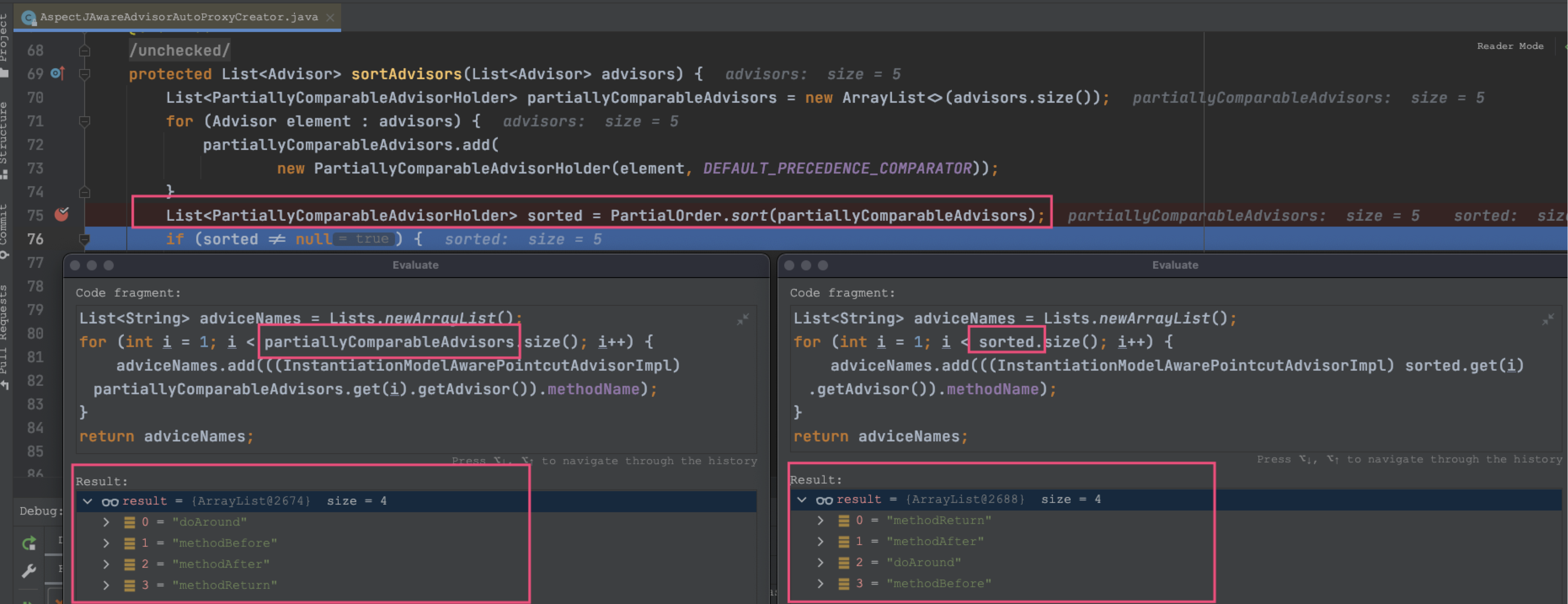Select the AspectJAwareAdvisorAutoProxyCreator.java editor tab
Image resolution: width=1568 pixels, height=604 pixels.
pos(178,17)
